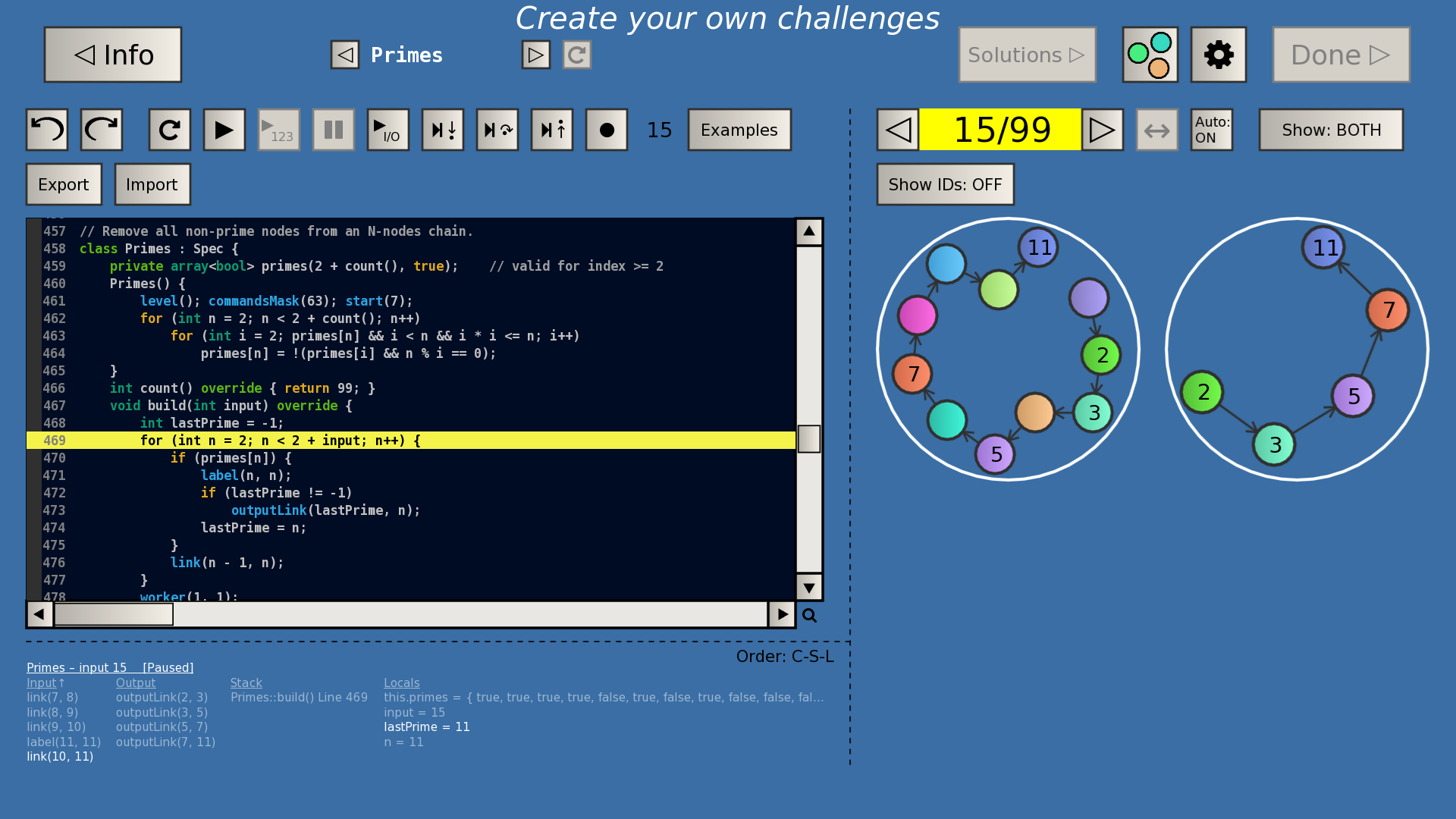Click the Step Over icon
1456x819 pixels.
[x=497, y=130]
